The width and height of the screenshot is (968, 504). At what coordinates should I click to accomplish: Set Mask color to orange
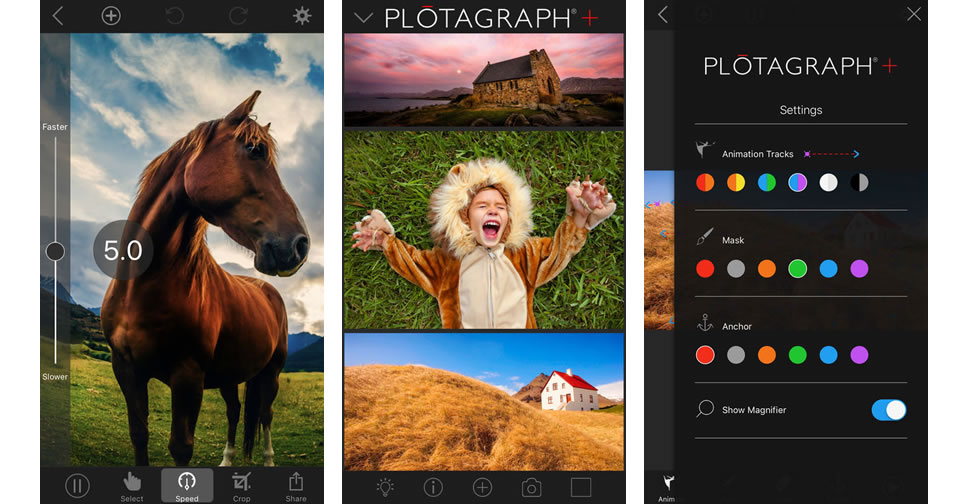(x=767, y=269)
